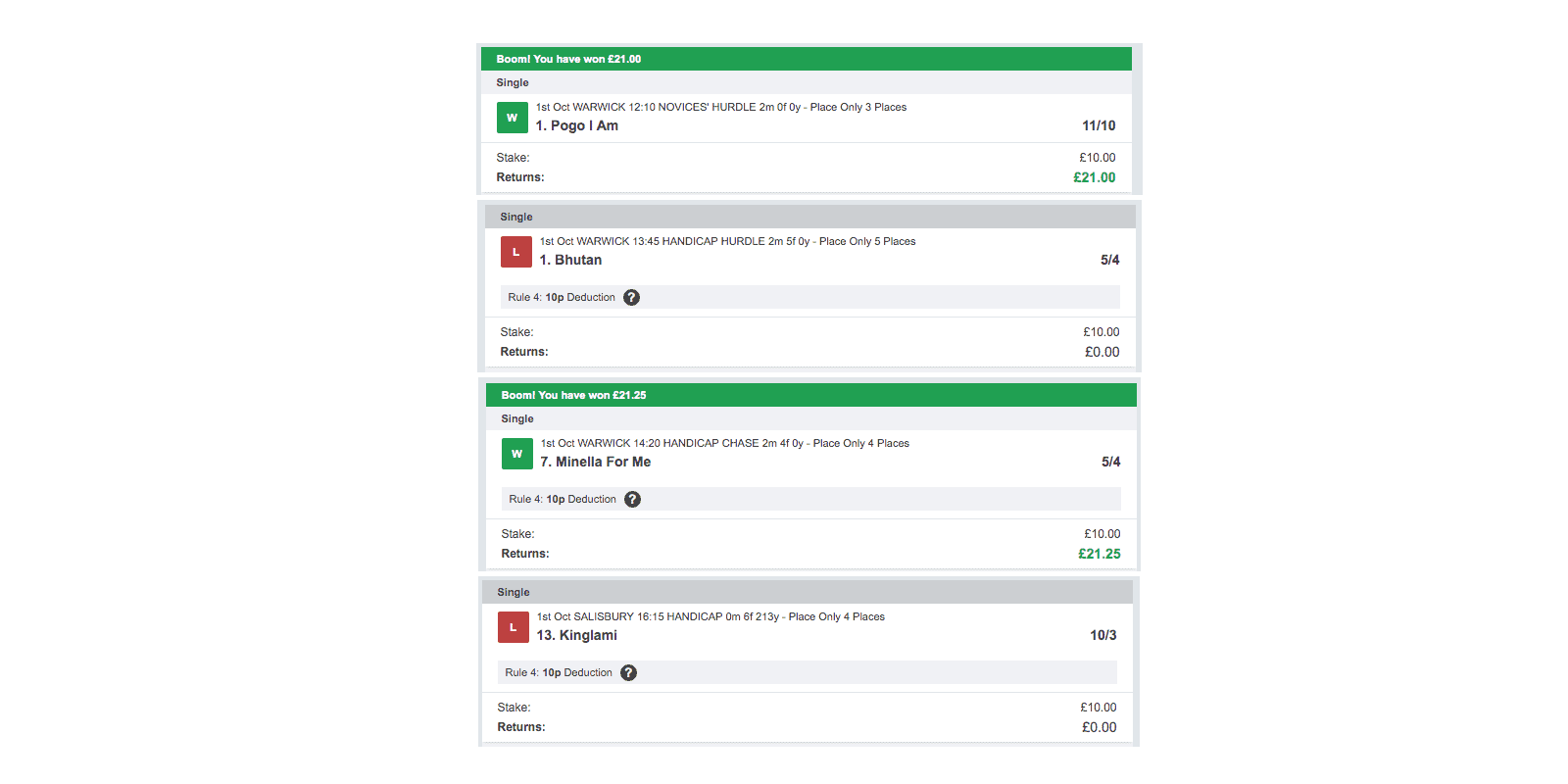Click the 10/3 odds for Kinglami
Viewport: 1568px width, 784px height.
[1103, 635]
